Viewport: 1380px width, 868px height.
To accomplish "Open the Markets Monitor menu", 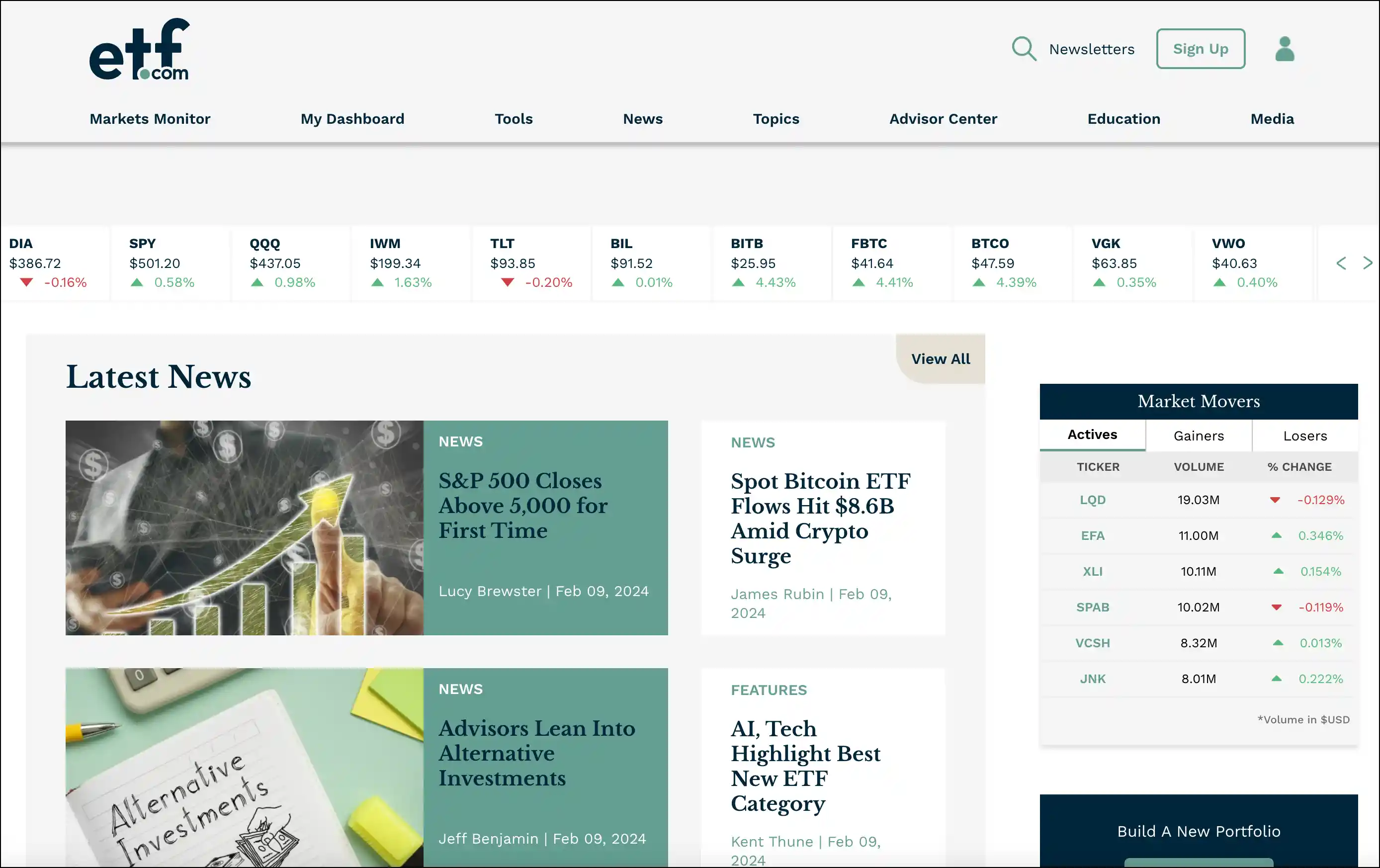I will click(x=150, y=119).
